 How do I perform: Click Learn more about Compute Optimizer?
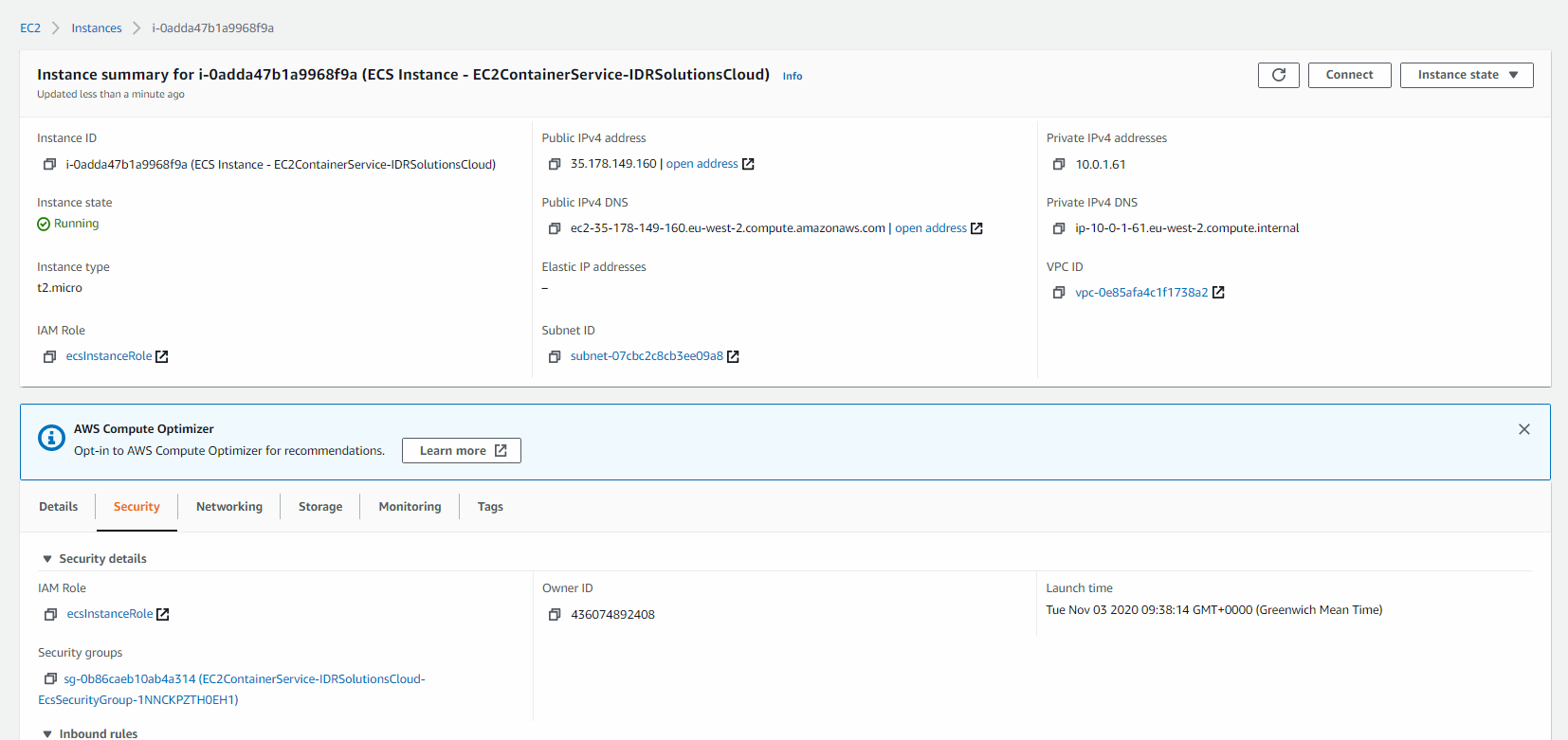tap(462, 451)
